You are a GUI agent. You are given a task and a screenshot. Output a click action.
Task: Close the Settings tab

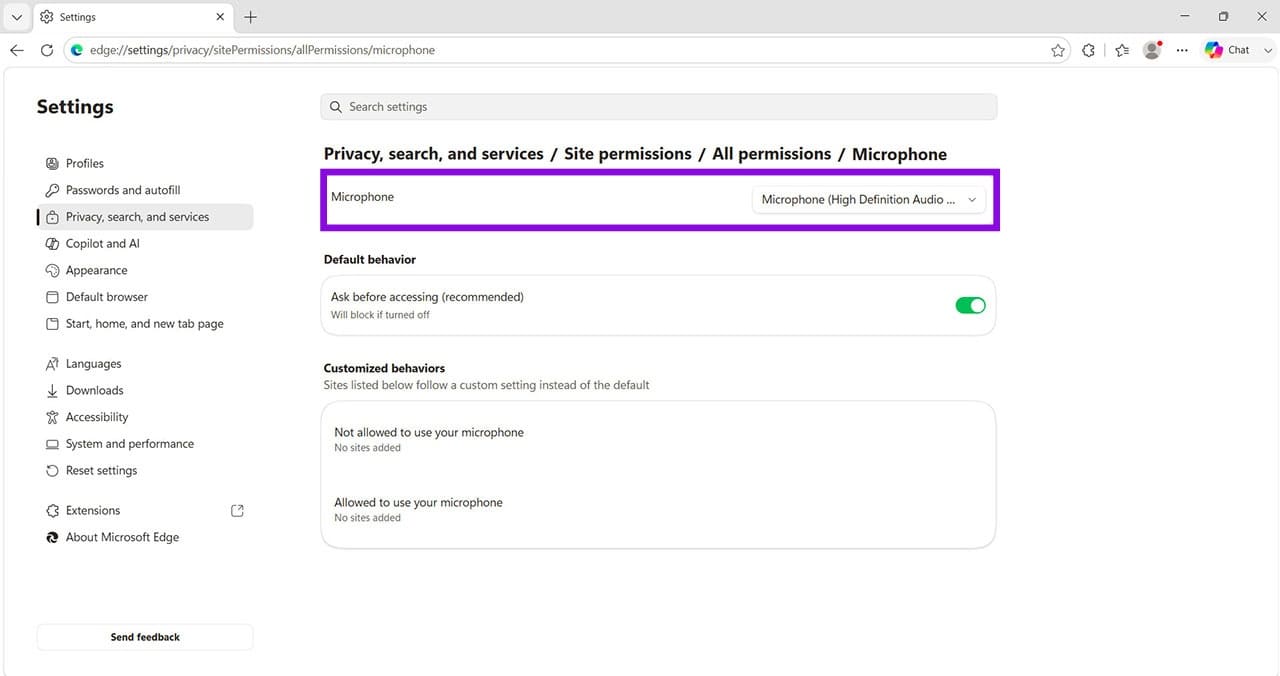pyautogui.click(x=221, y=17)
